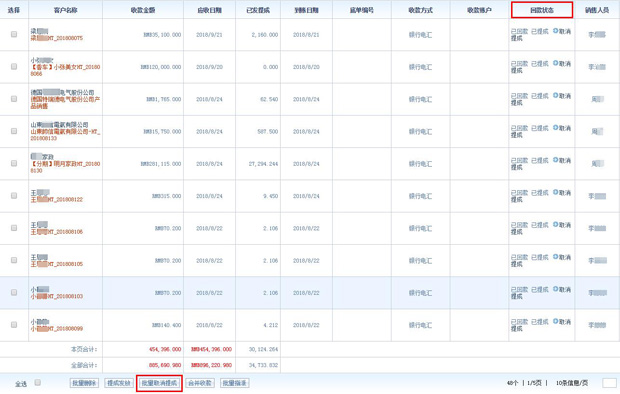Open 德国特瑞德电气股份公司产品销售 link
Image resolution: width=620 pixels, height=394 pixels.
(x=65, y=102)
